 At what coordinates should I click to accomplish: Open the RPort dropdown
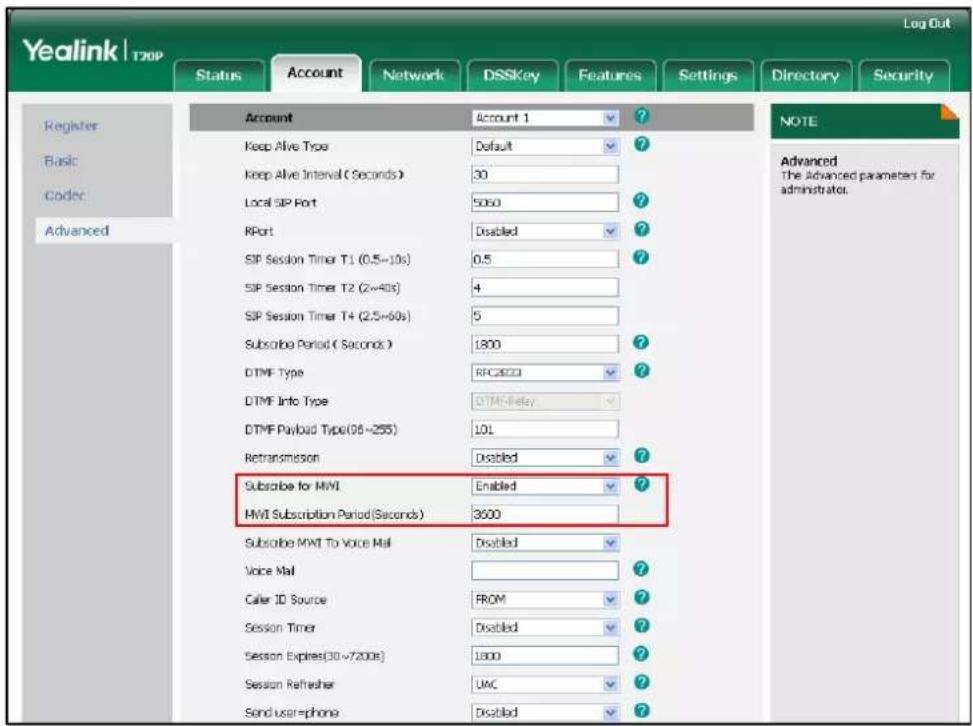545,231
